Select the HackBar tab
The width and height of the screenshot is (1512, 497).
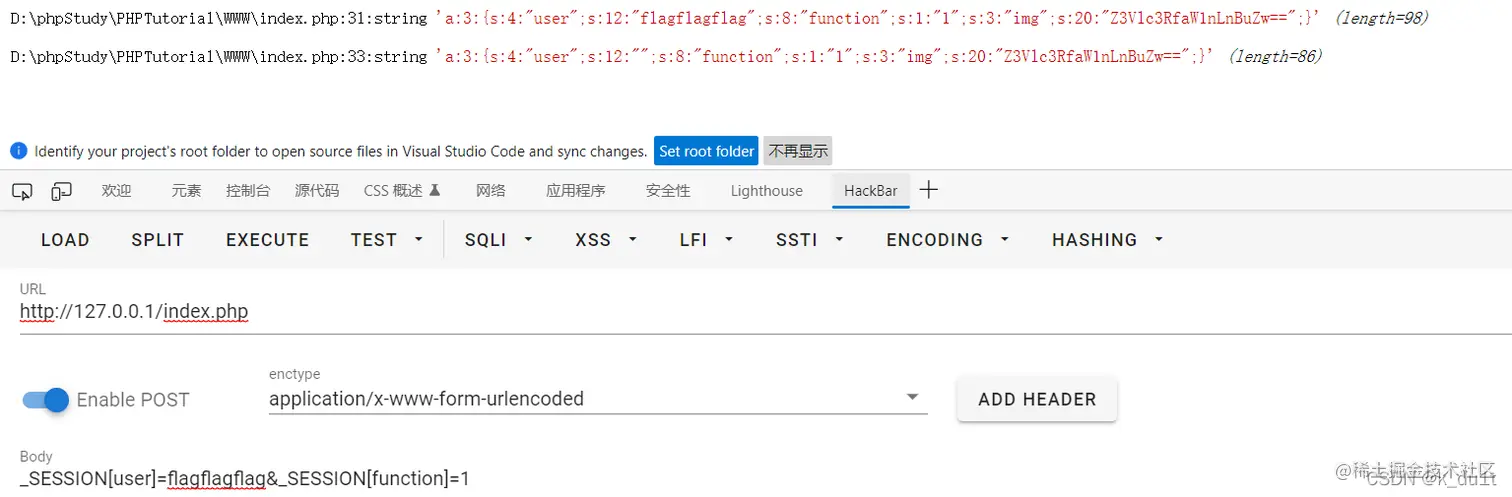pos(871,190)
